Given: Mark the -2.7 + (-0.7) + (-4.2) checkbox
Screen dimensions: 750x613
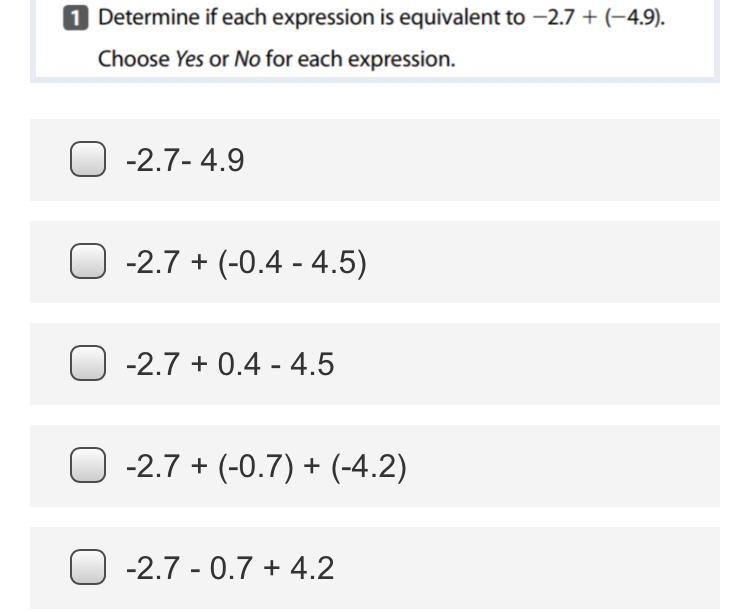Looking at the screenshot, I should pyautogui.click(x=88, y=465).
